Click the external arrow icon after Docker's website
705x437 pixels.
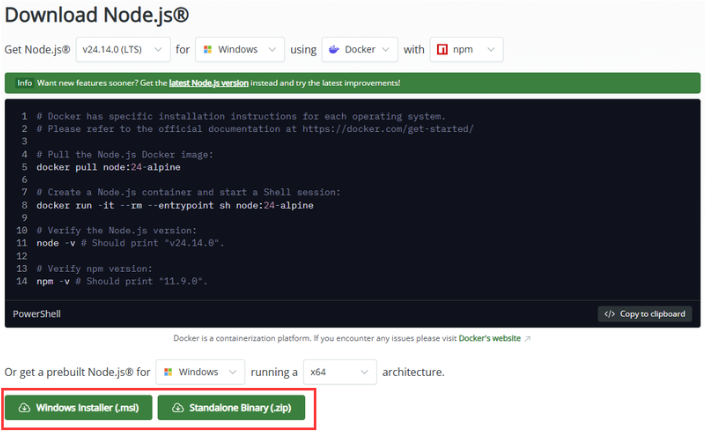[x=527, y=339]
